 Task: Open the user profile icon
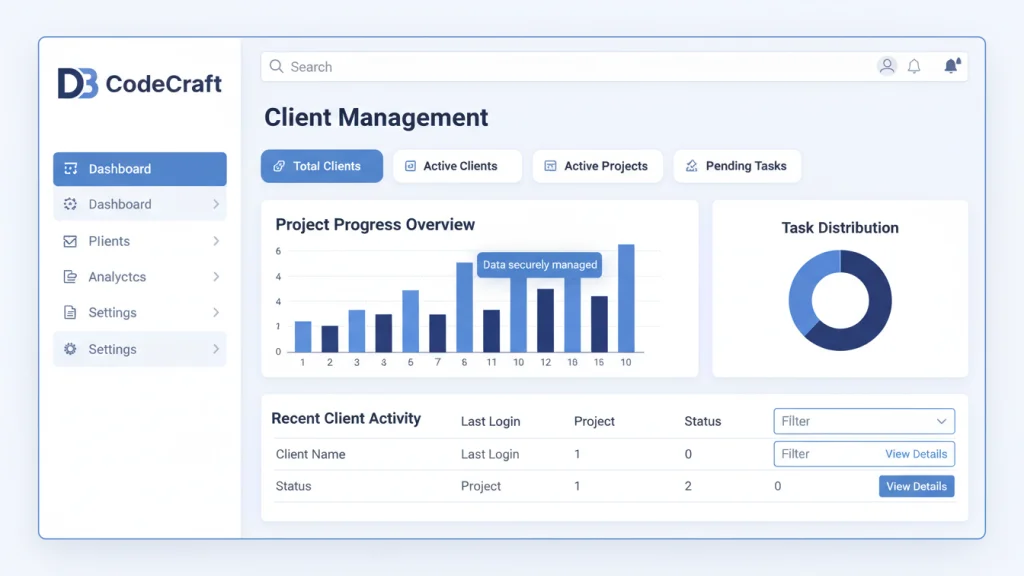tap(887, 66)
